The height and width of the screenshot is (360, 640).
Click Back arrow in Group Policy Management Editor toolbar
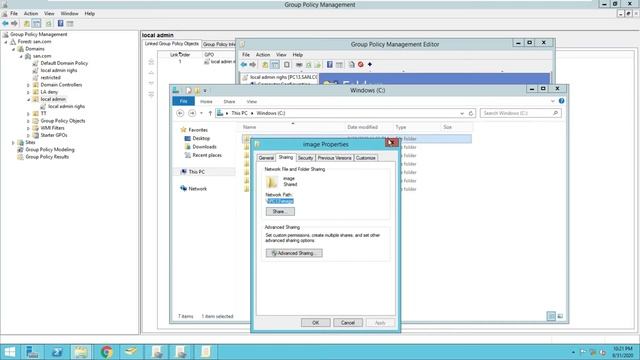pos(244,64)
